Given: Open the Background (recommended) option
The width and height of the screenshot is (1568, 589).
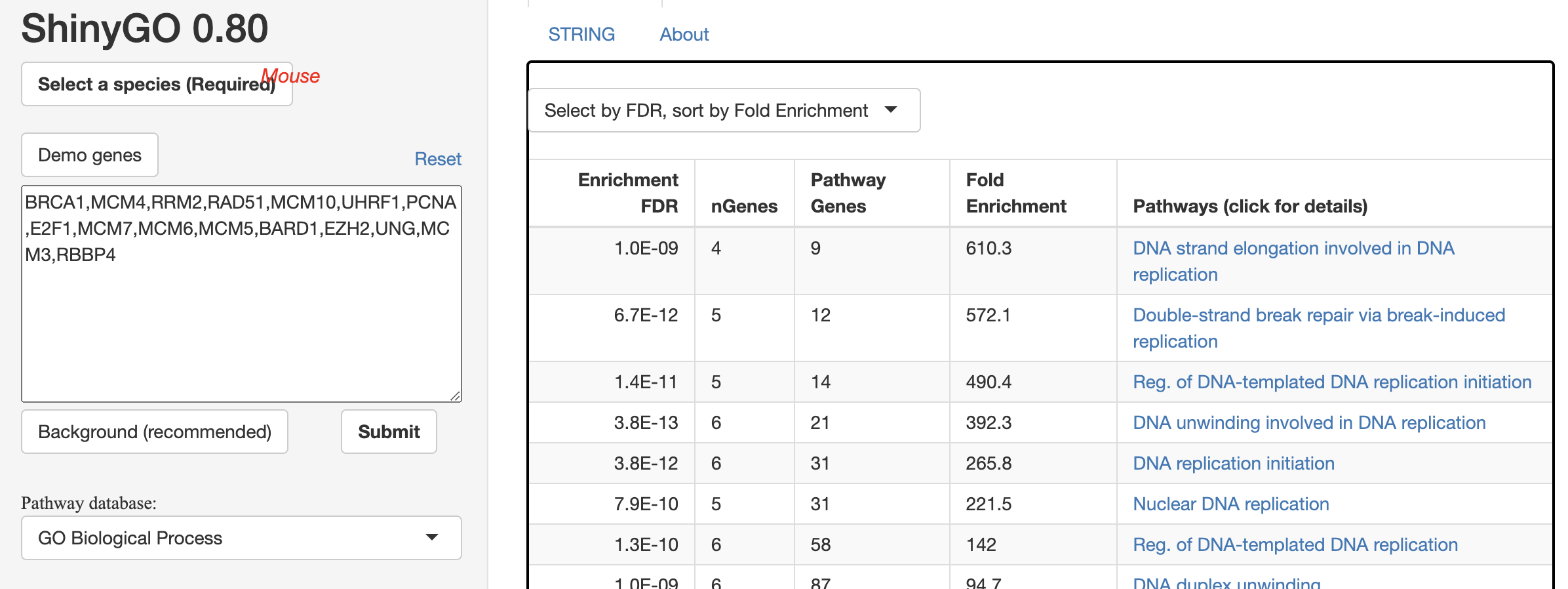Looking at the screenshot, I should 155,432.
